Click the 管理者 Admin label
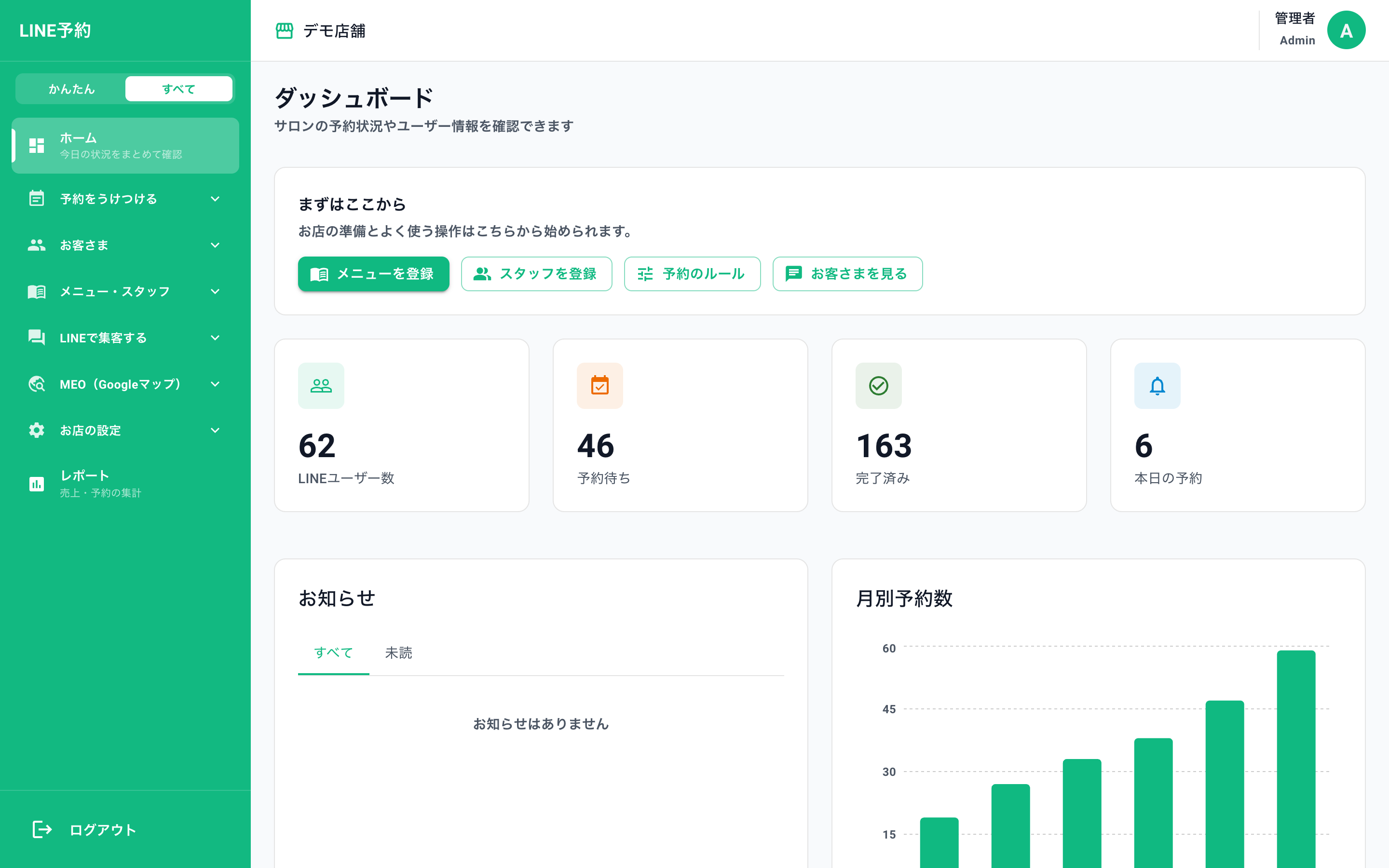Viewport: 1389px width, 868px height. pyautogui.click(x=1295, y=29)
